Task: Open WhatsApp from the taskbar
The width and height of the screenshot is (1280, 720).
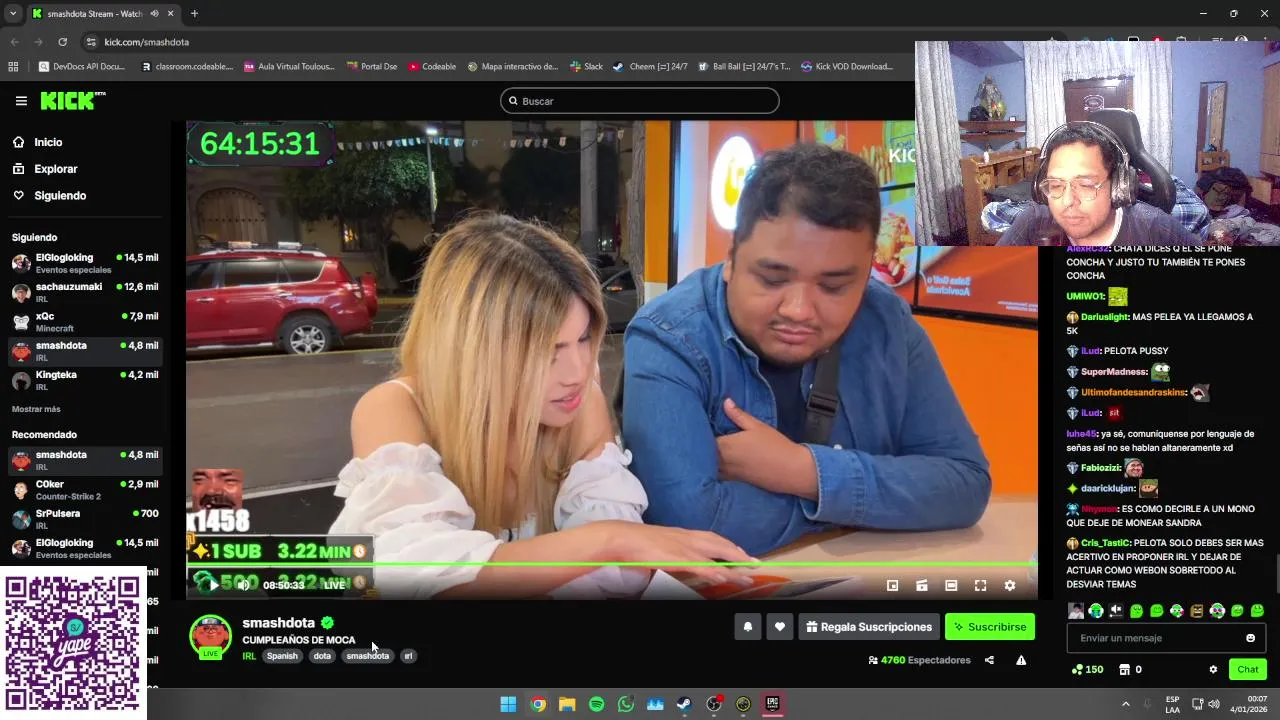Action: point(626,704)
